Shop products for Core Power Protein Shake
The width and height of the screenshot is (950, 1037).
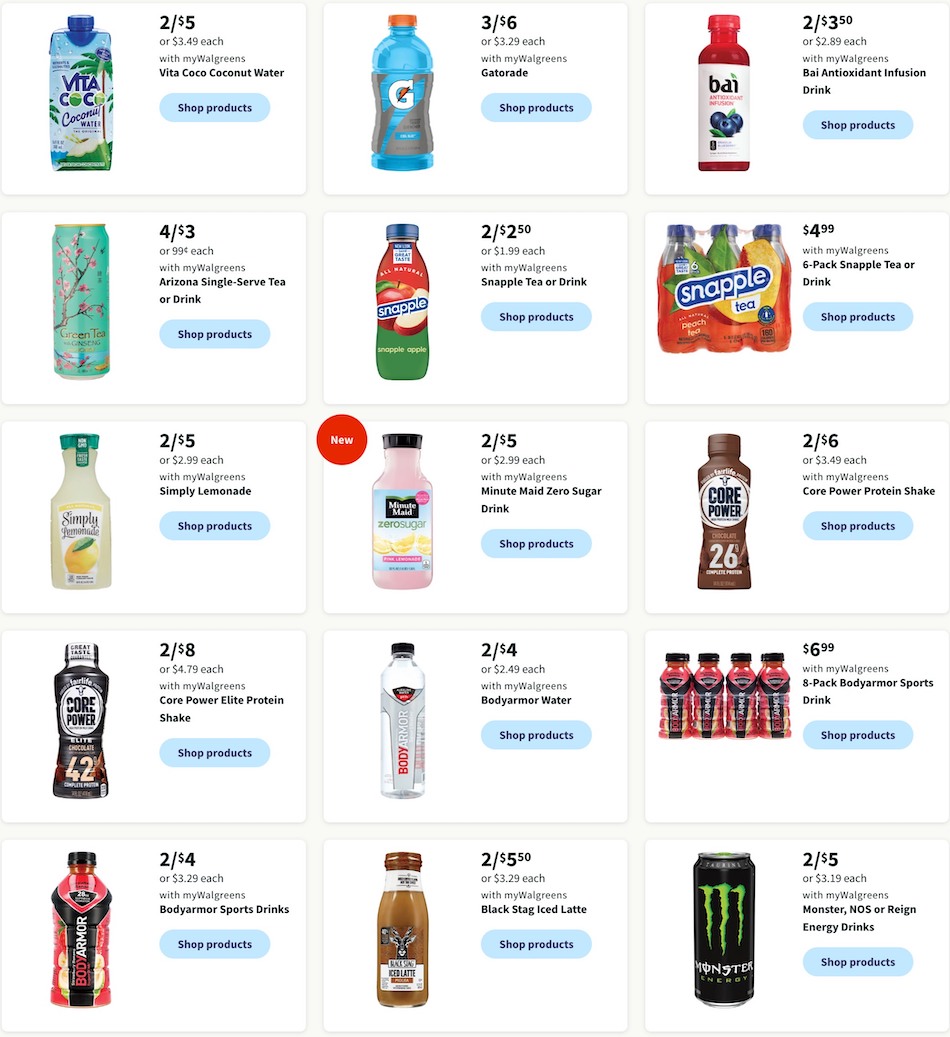tap(857, 525)
